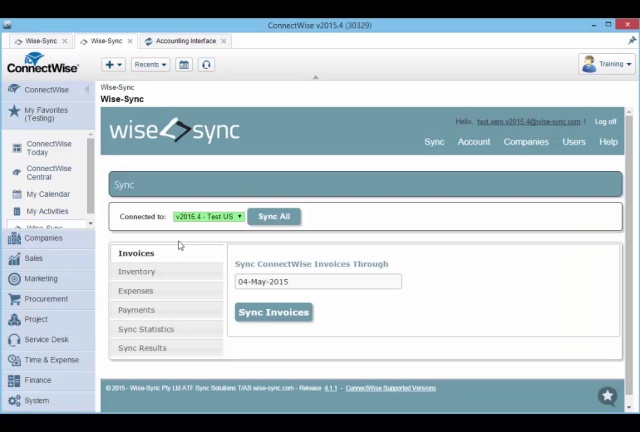Open the Finance module
This screenshot has height=432, width=640.
(x=48, y=381)
